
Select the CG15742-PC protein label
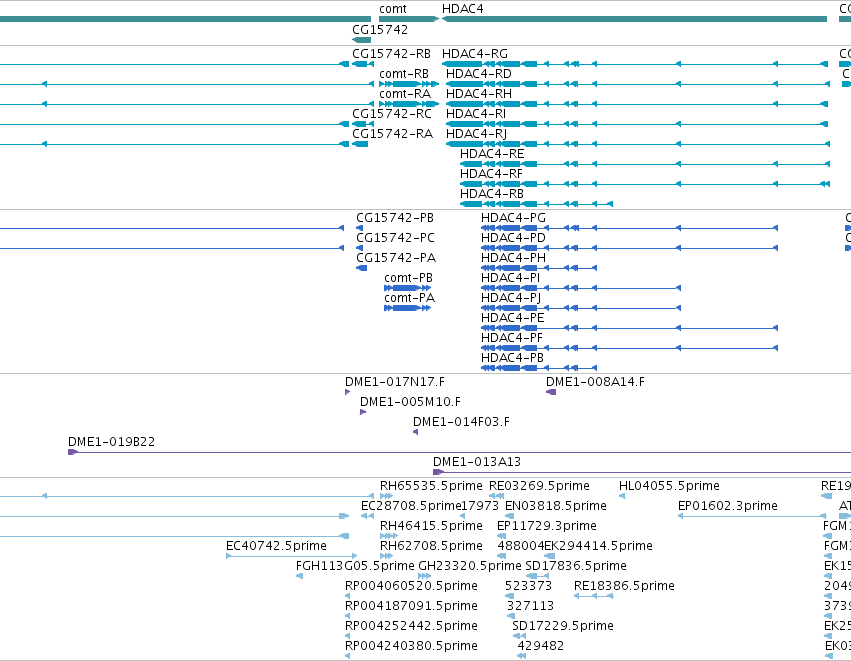tap(396, 238)
